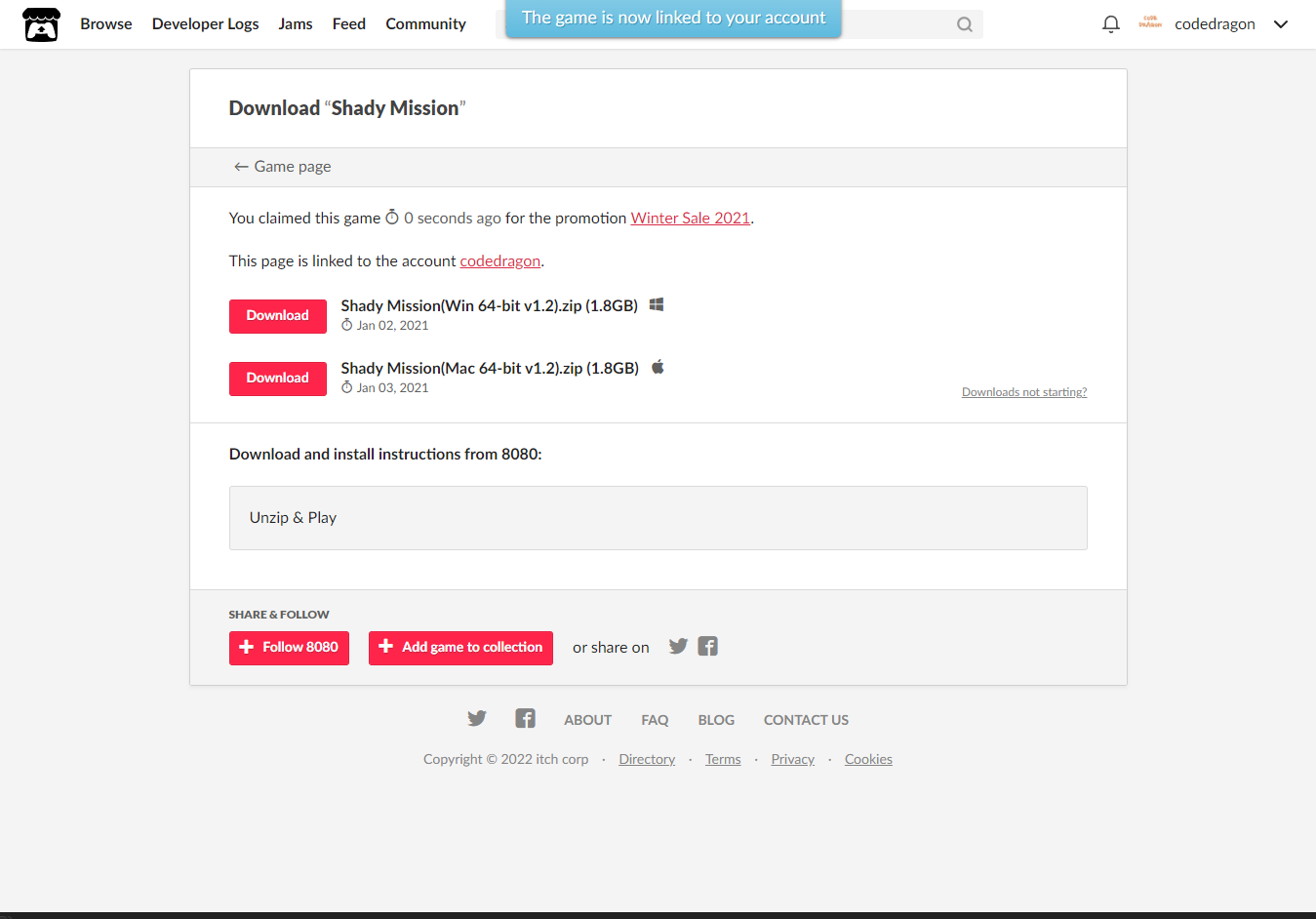
Task: Share on Facebook next to share text
Action: tap(708, 647)
